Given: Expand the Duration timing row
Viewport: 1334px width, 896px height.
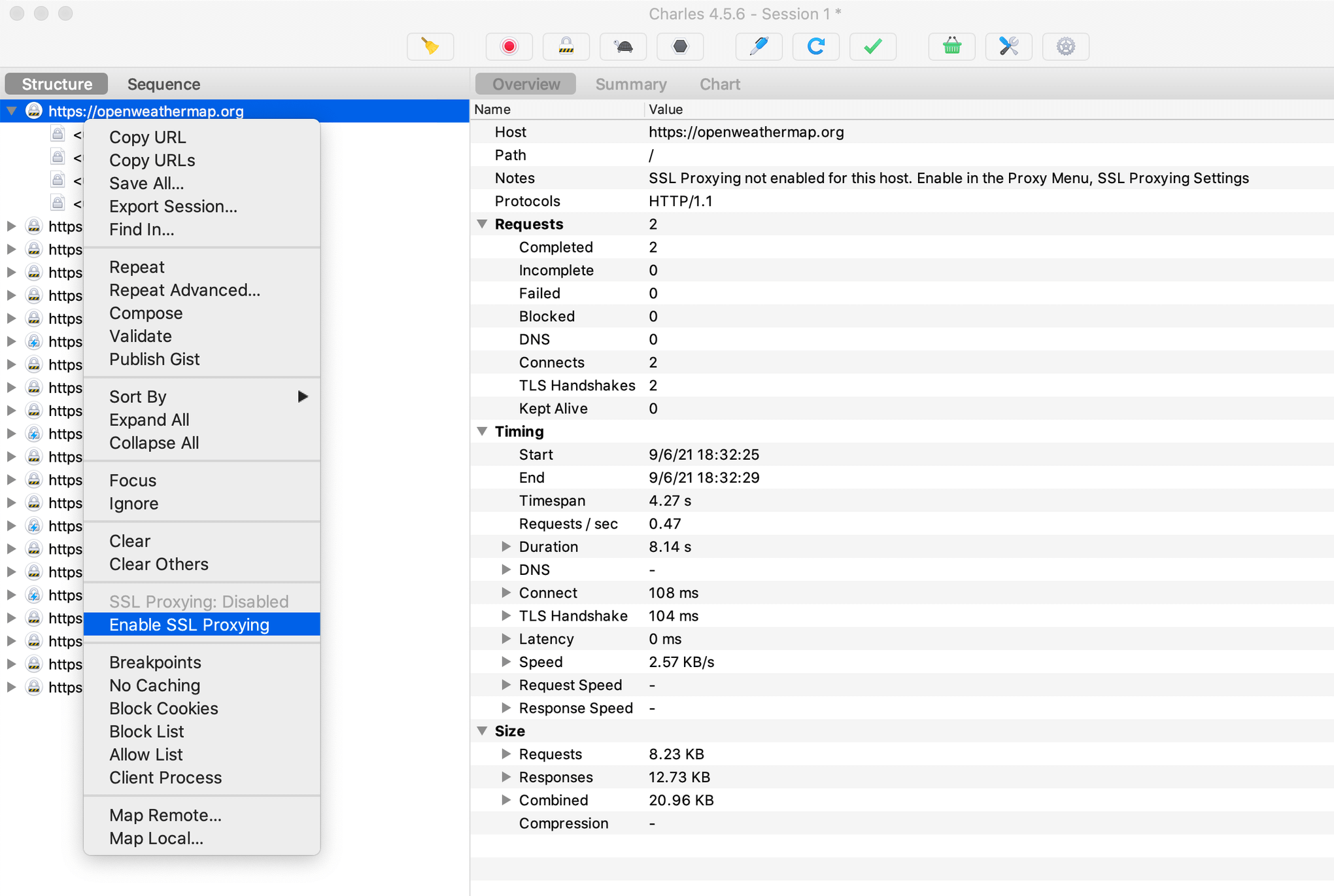Looking at the screenshot, I should 505,546.
